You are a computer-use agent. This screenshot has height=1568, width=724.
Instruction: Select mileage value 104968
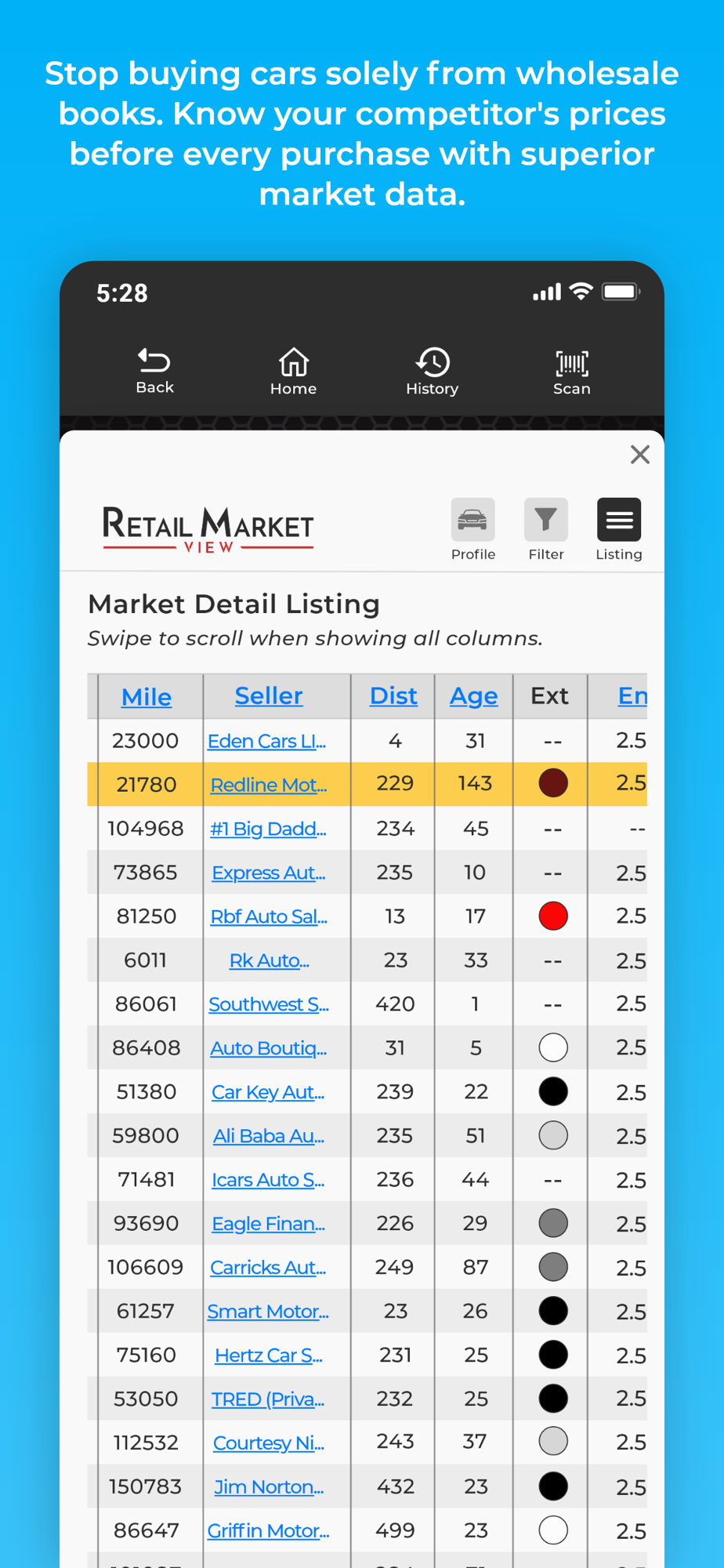(x=146, y=829)
